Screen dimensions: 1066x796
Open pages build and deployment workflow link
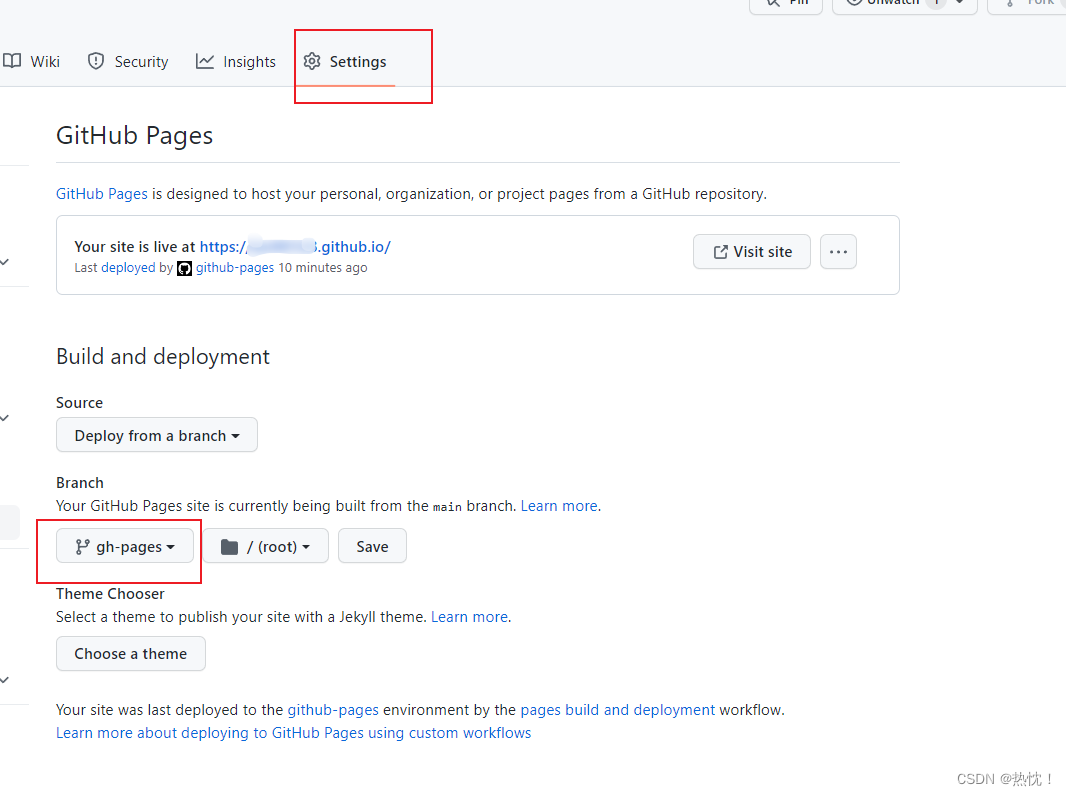pos(617,710)
